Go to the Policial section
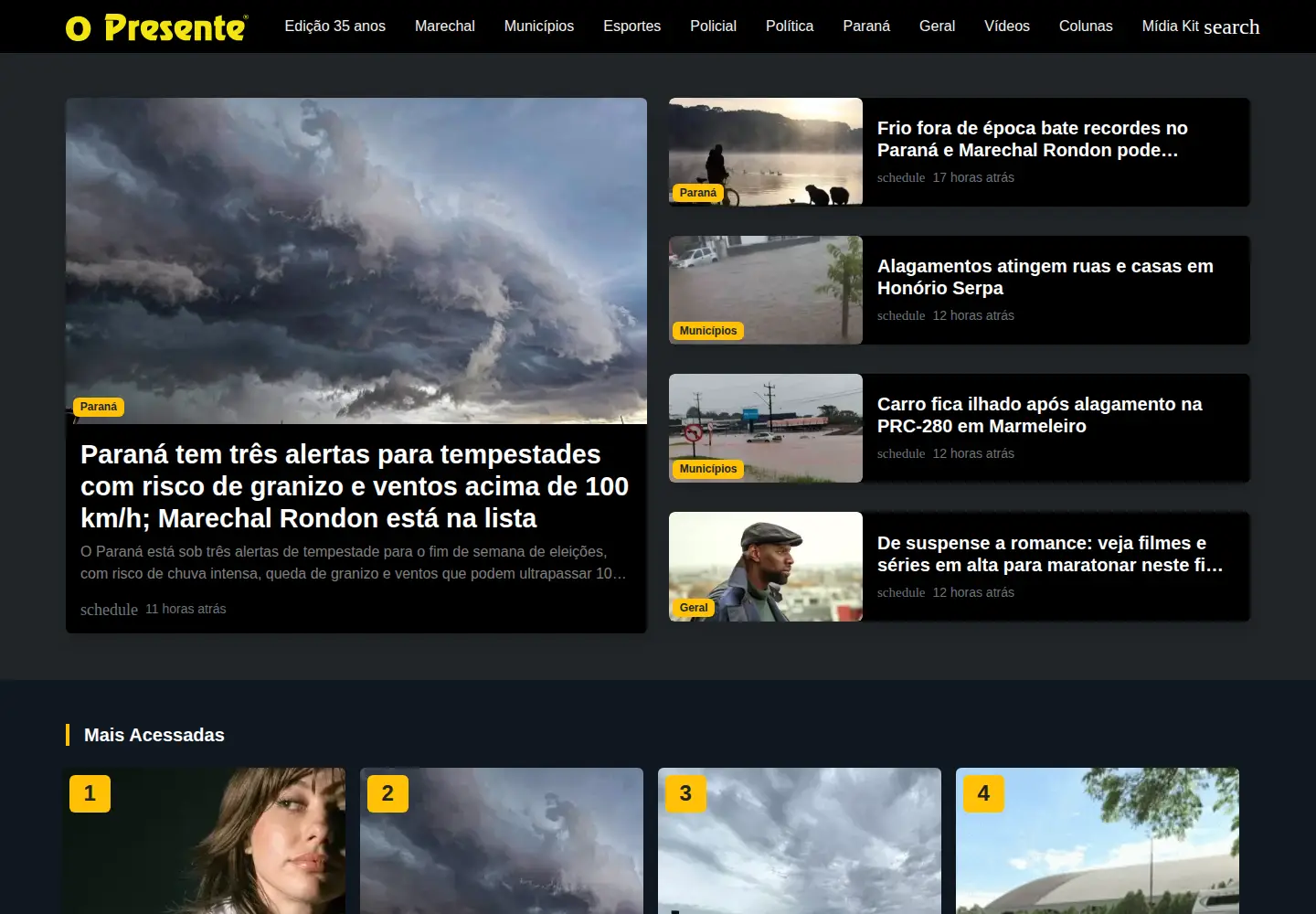 click(x=713, y=27)
